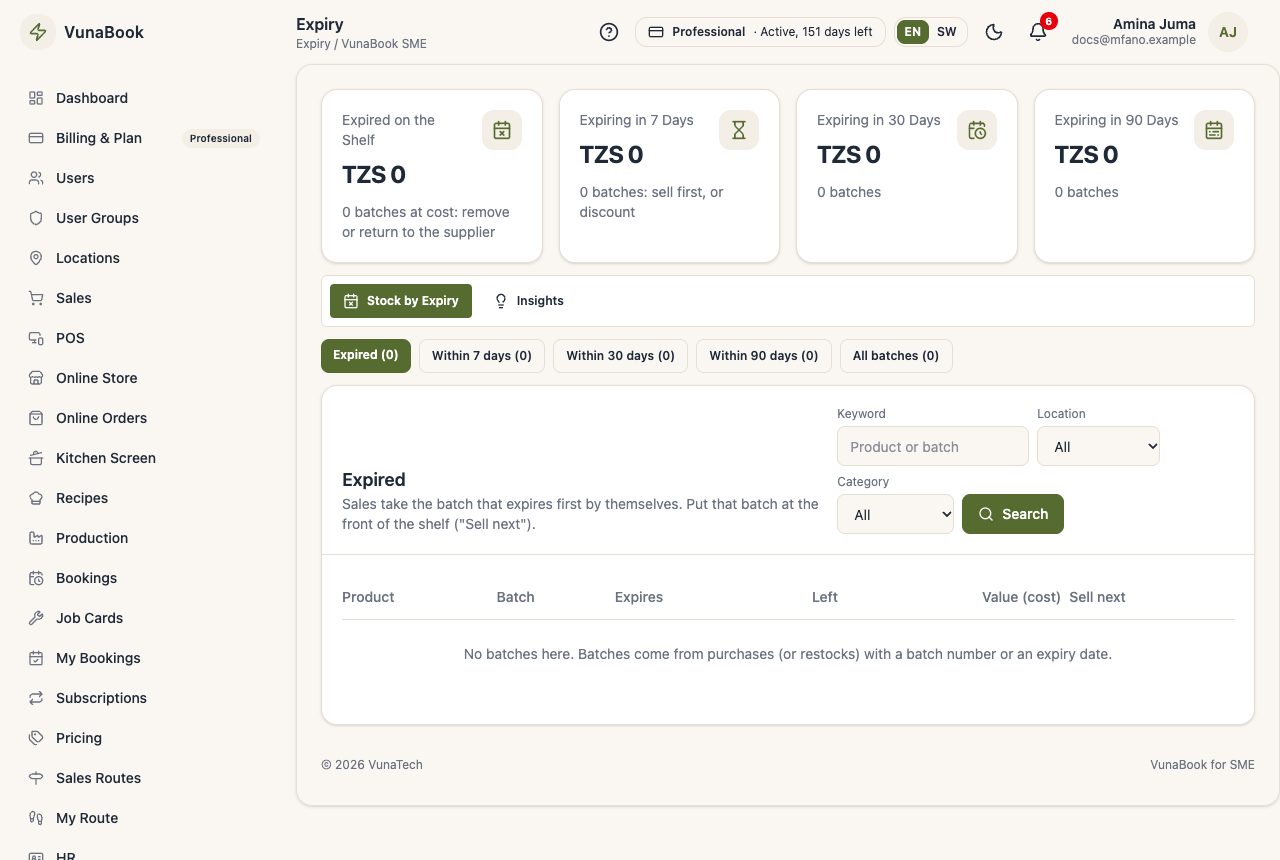Open the Category dropdown
The image size is (1280, 860).
coord(895,514)
